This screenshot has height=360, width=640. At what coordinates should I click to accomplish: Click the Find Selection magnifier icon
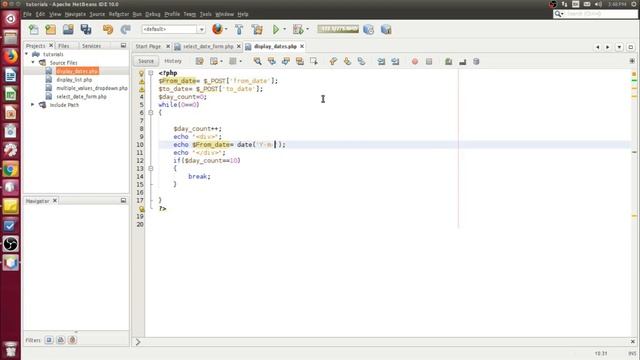(x=258, y=61)
